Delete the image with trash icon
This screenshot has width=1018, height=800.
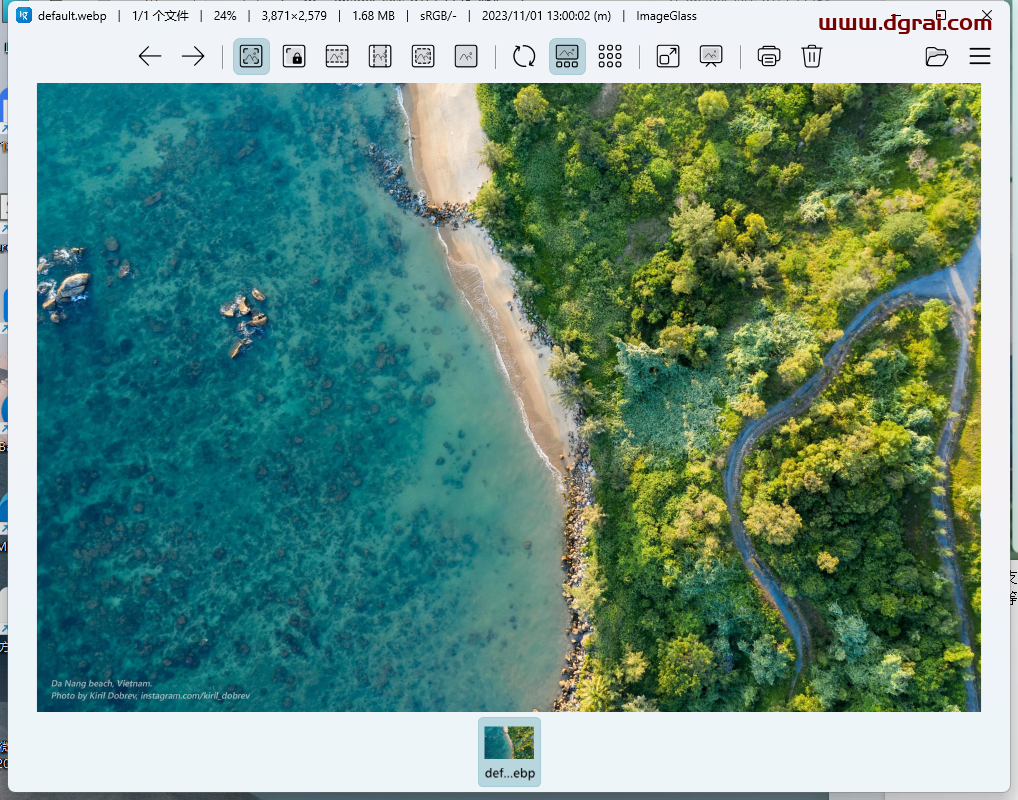pyautogui.click(x=812, y=56)
